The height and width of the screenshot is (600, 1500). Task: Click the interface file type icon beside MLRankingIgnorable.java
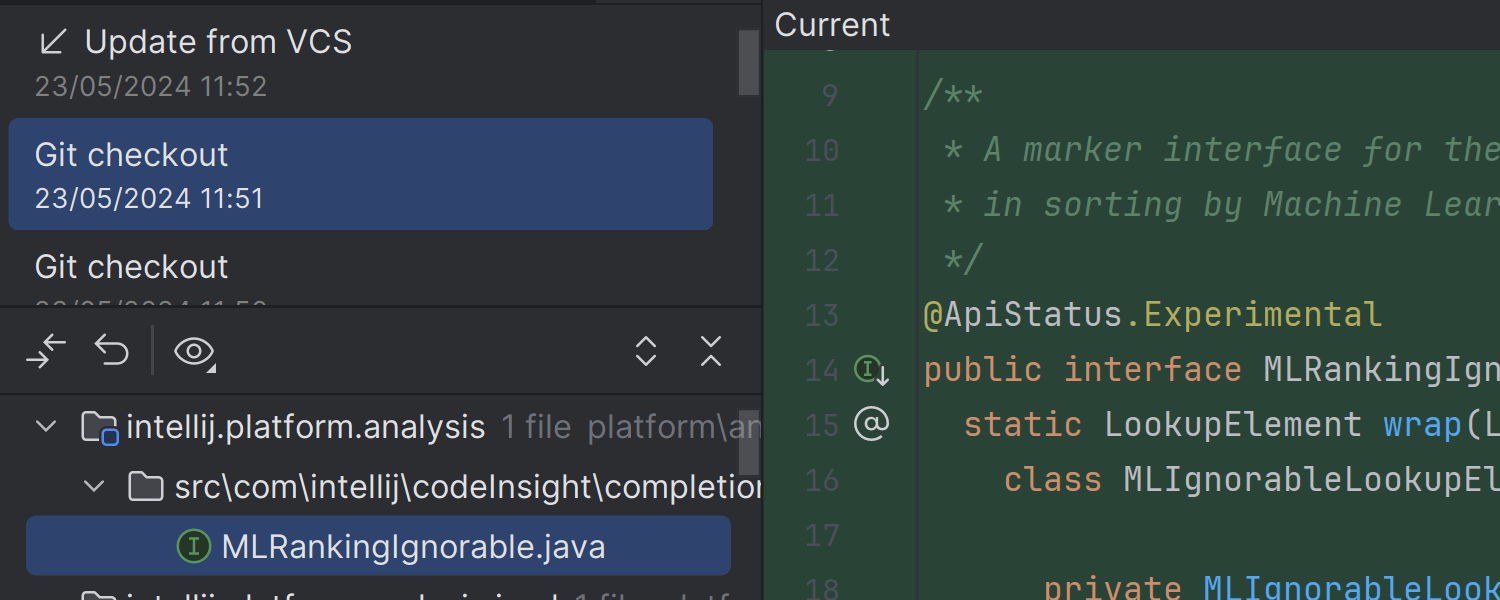(x=193, y=546)
